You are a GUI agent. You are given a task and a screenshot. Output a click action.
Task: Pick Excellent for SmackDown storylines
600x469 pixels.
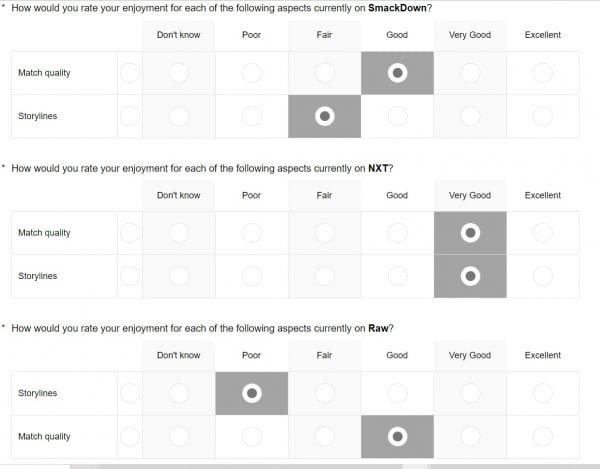click(543, 116)
